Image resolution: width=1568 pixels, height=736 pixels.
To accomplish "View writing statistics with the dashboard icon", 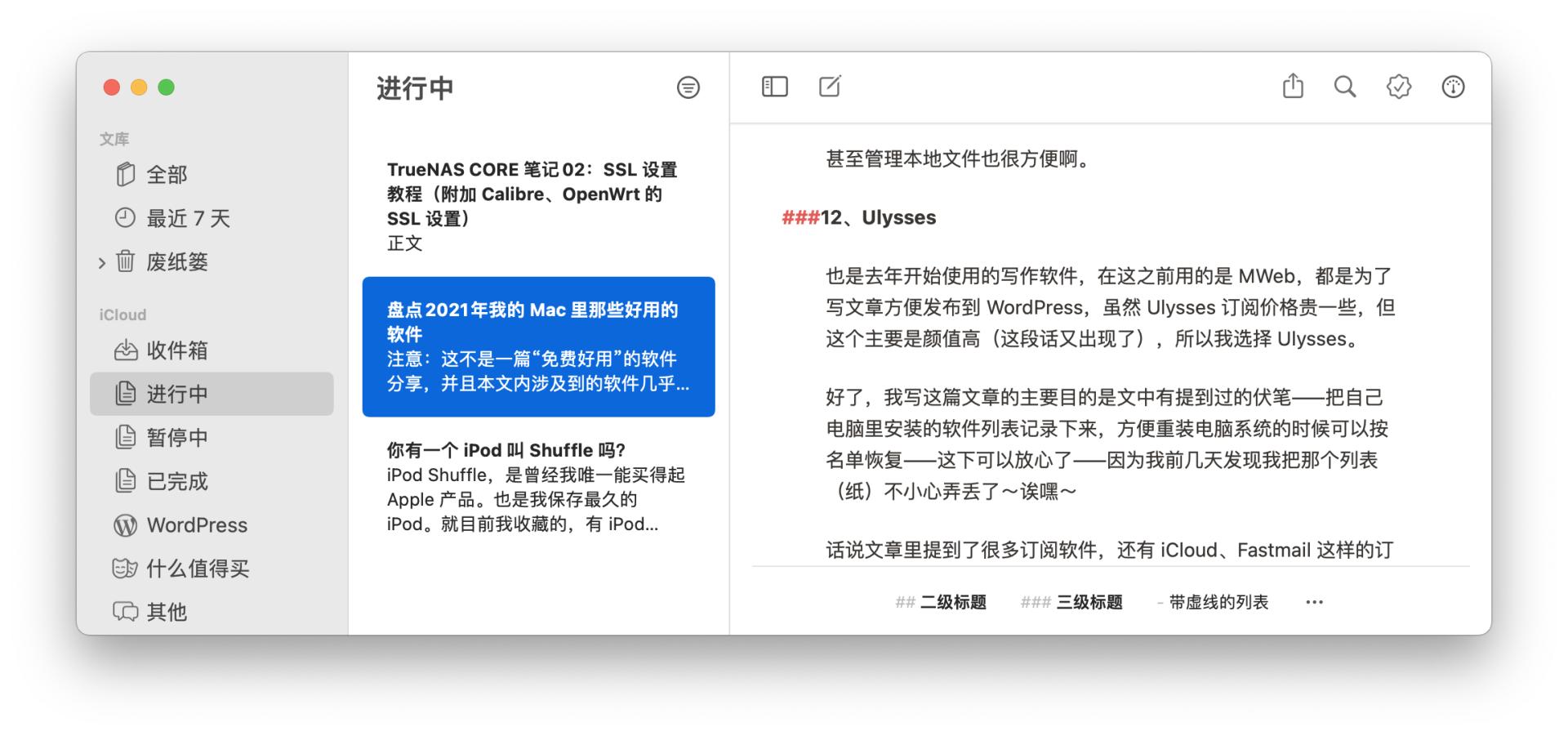I will point(1454,86).
